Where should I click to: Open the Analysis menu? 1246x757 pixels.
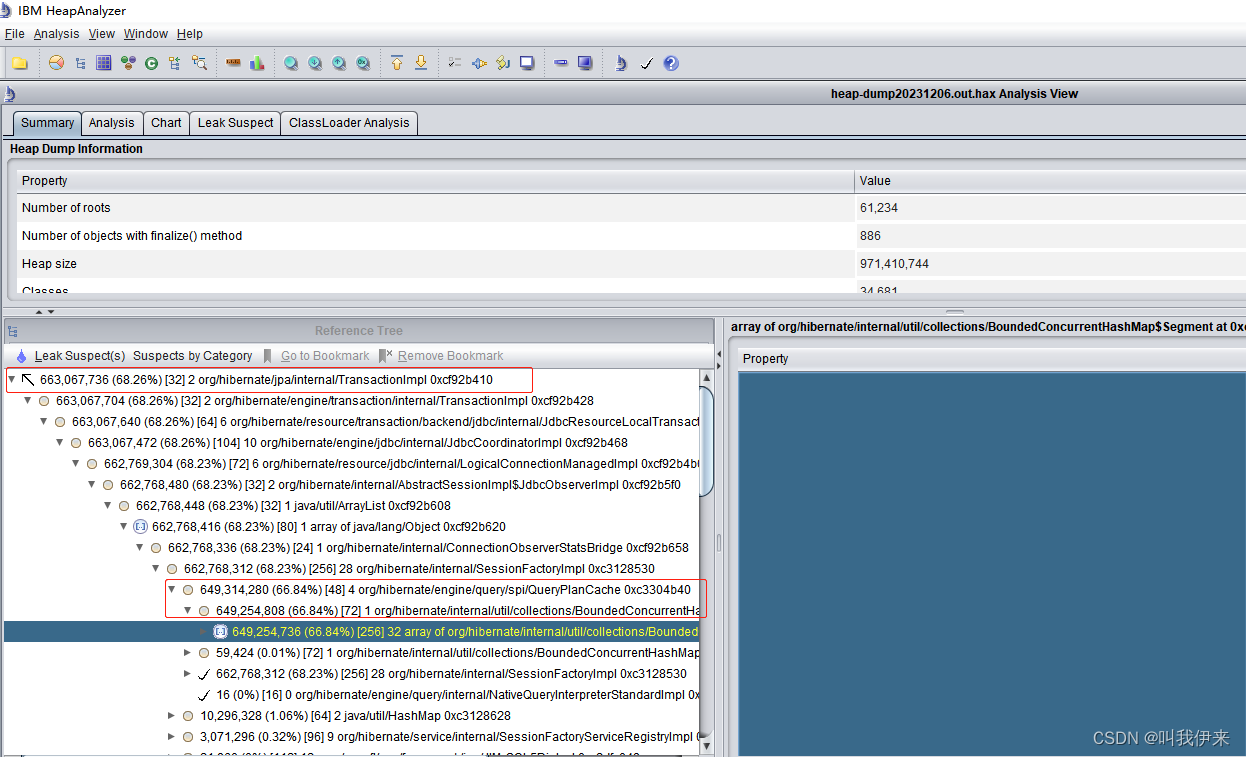tap(56, 33)
